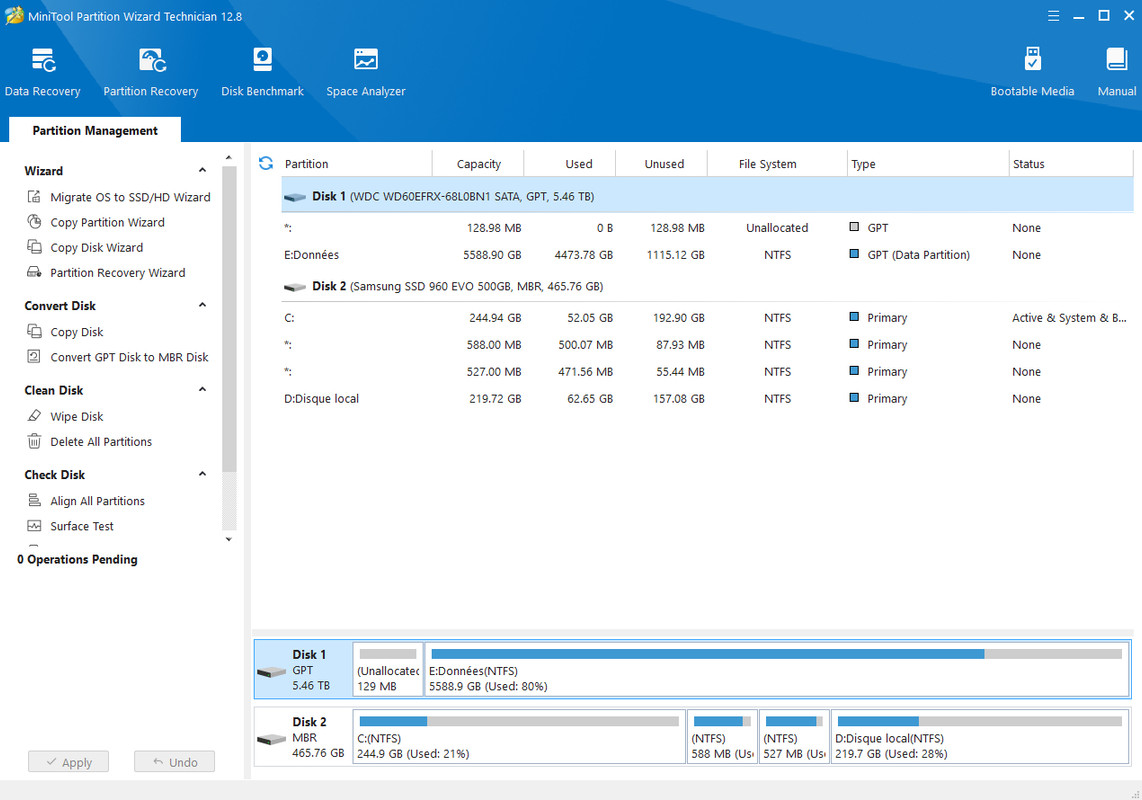The width and height of the screenshot is (1142, 800).
Task: Start Surface Test
Action: (x=82, y=525)
